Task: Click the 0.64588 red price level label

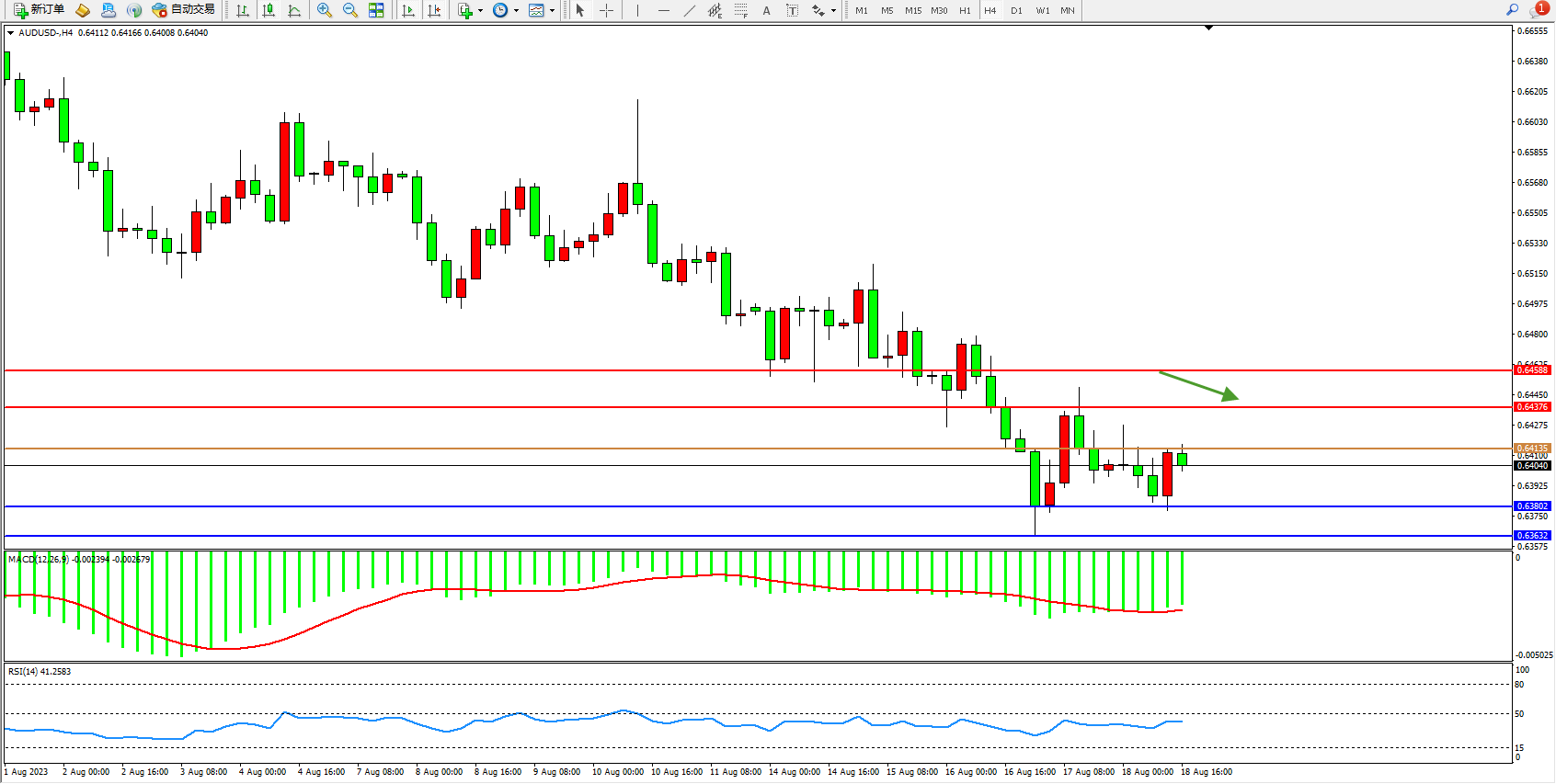Action: coord(1531,370)
